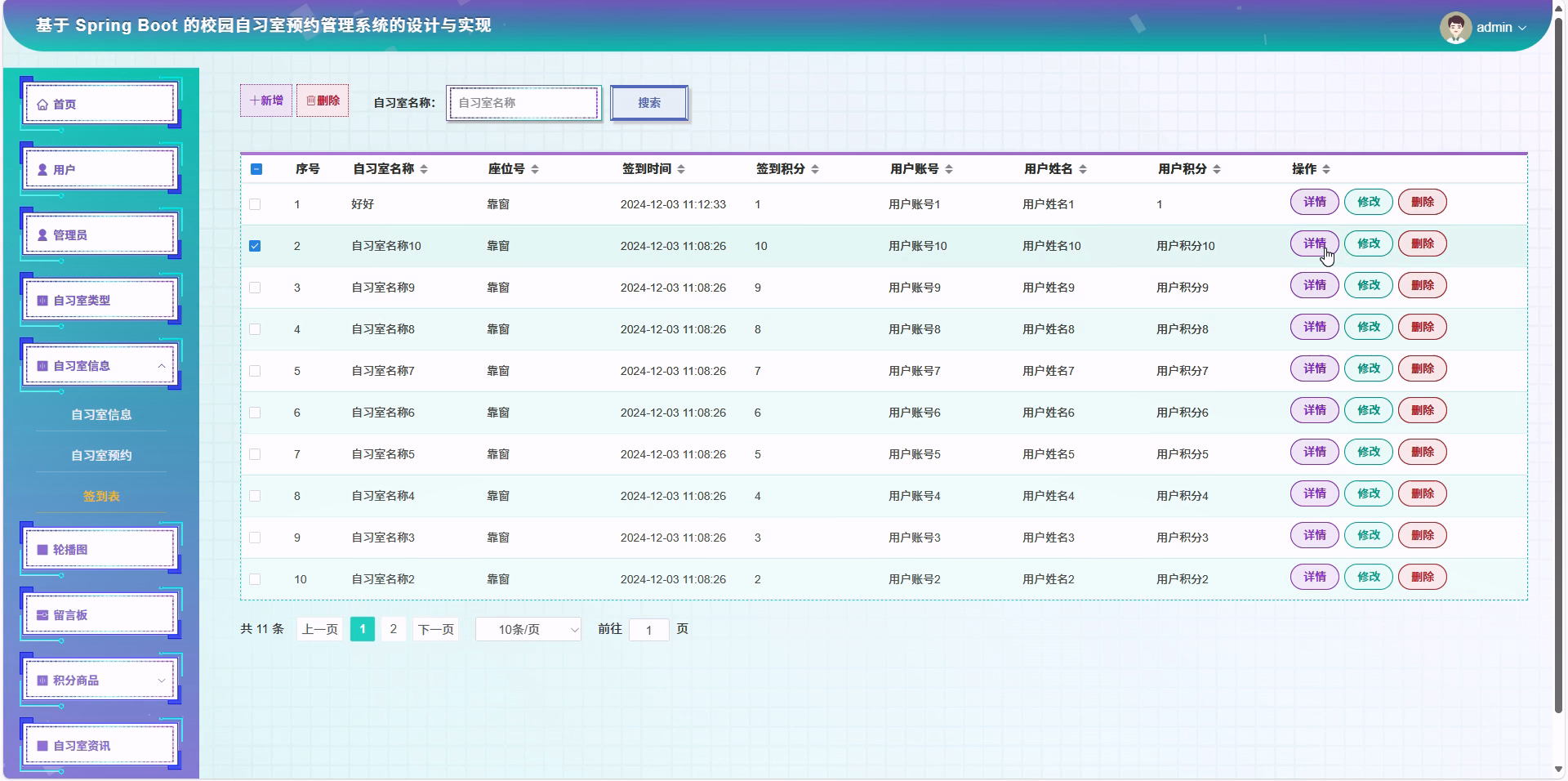Check the row for 好好
Image resolution: width=1568 pixels, height=781 pixels.
pyautogui.click(x=255, y=204)
